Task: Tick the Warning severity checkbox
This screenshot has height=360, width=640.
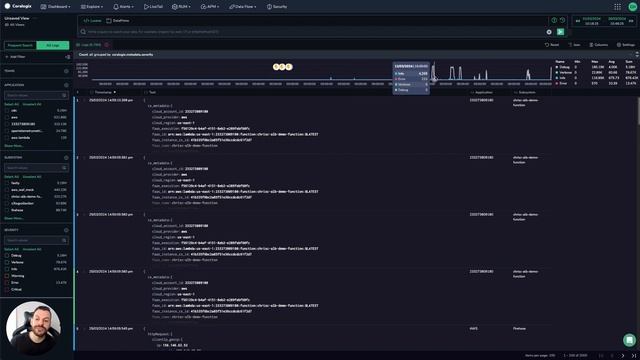Action: click(x=7, y=276)
